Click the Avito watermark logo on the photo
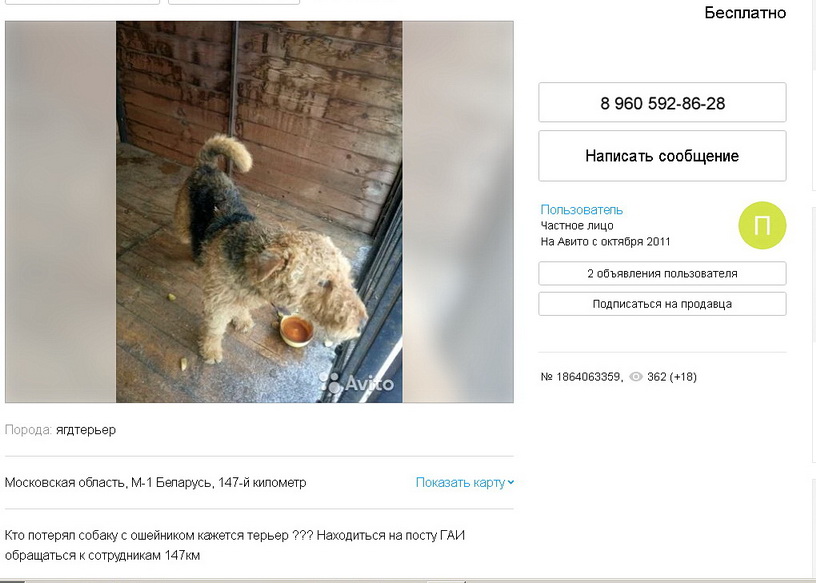The width and height of the screenshot is (816, 583). (x=356, y=384)
